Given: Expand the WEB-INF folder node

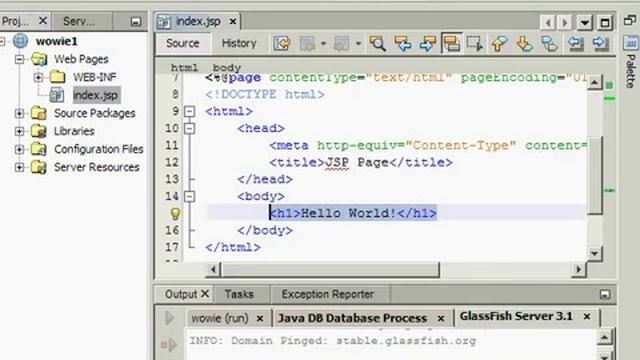Looking at the screenshot, I should pyautogui.click(x=38, y=77).
